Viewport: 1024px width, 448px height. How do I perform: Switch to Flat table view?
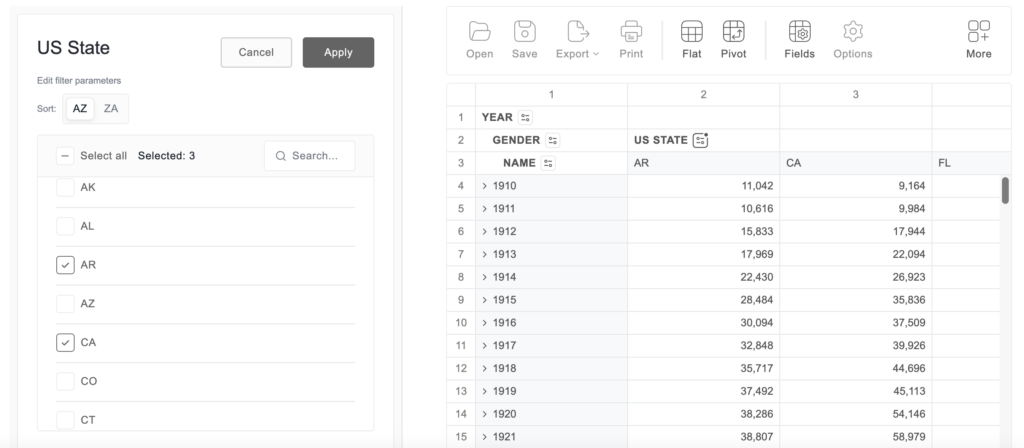[x=692, y=40]
